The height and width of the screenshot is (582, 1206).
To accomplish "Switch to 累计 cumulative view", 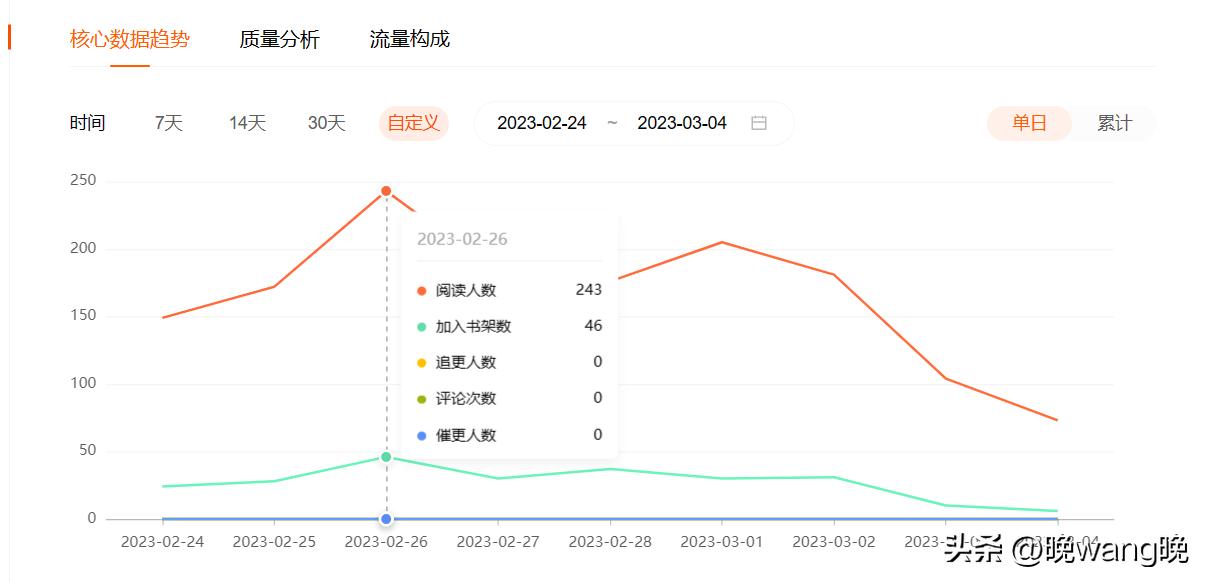I will [x=1116, y=122].
